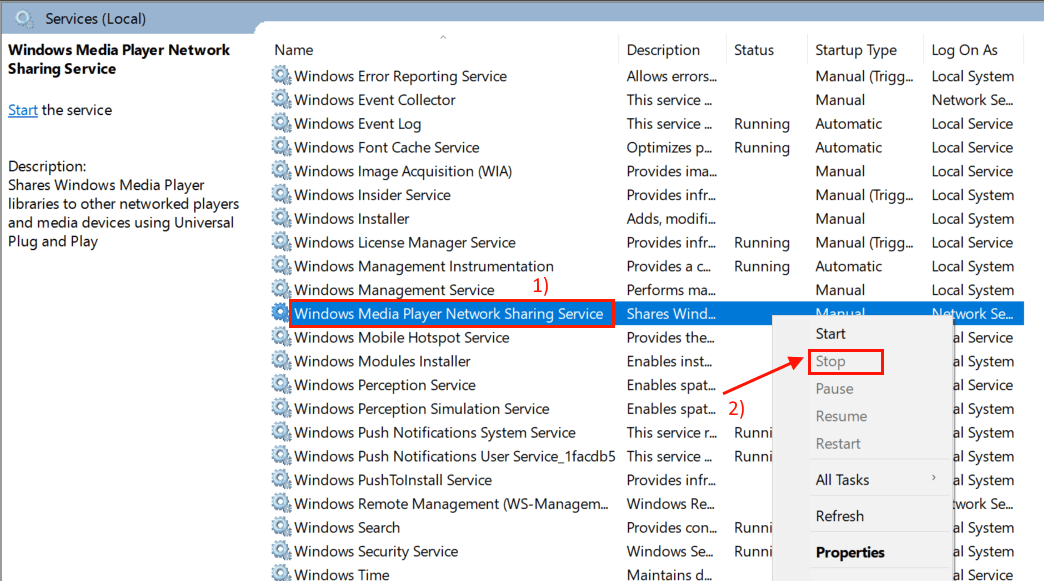Choose Refresh in the context menu
The image size is (1044, 581).
(840, 516)
